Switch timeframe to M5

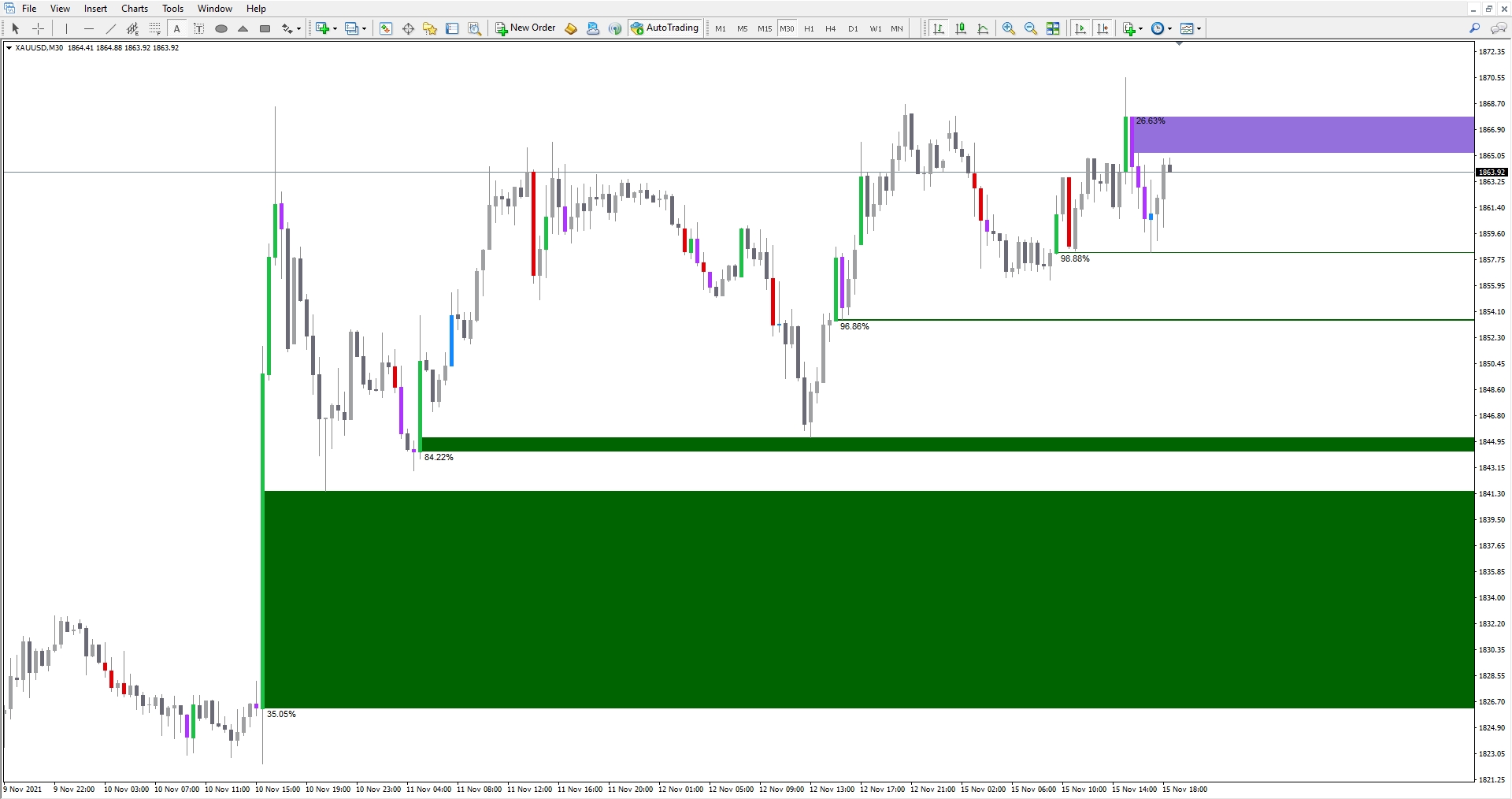pyautogui.click(x=743, y=28)
